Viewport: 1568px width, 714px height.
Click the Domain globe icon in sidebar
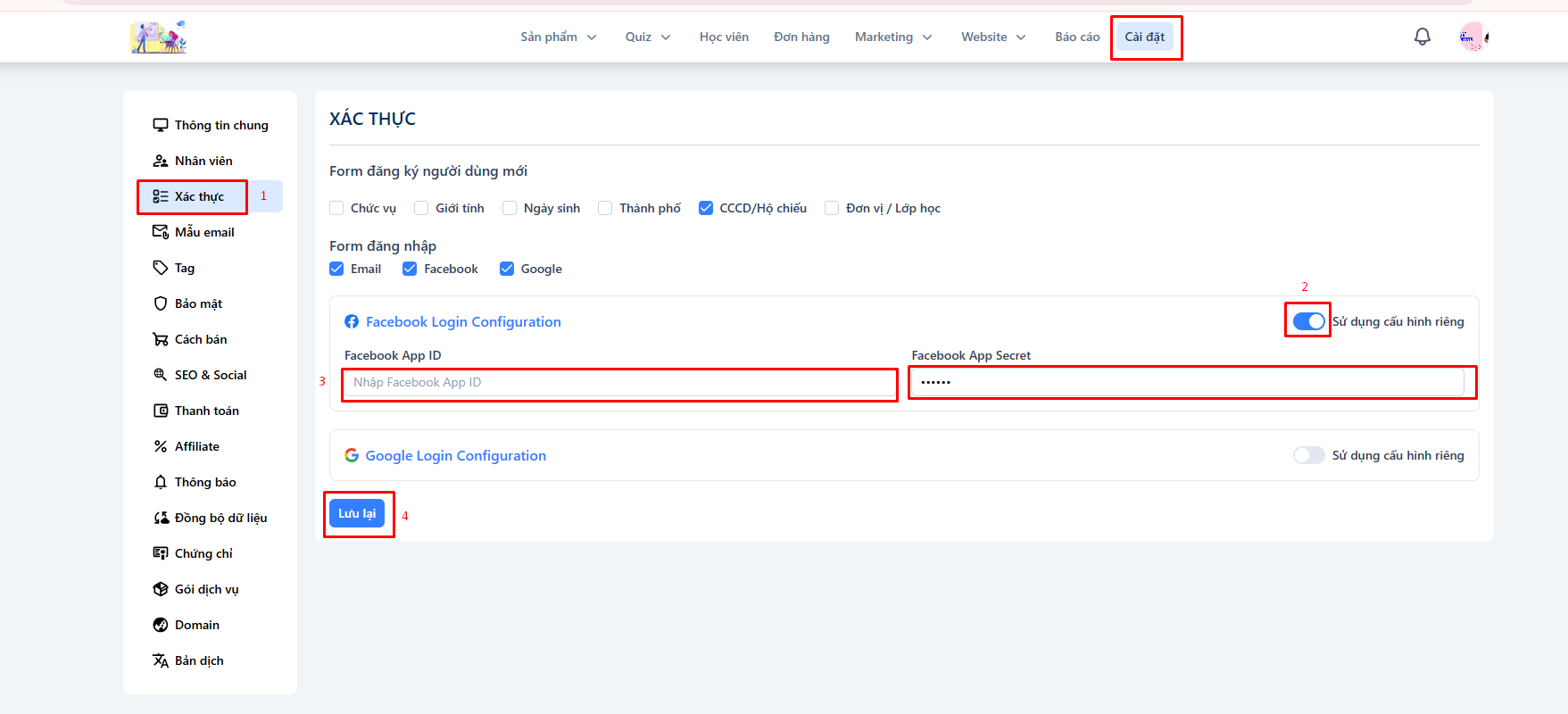click(161, 625)
